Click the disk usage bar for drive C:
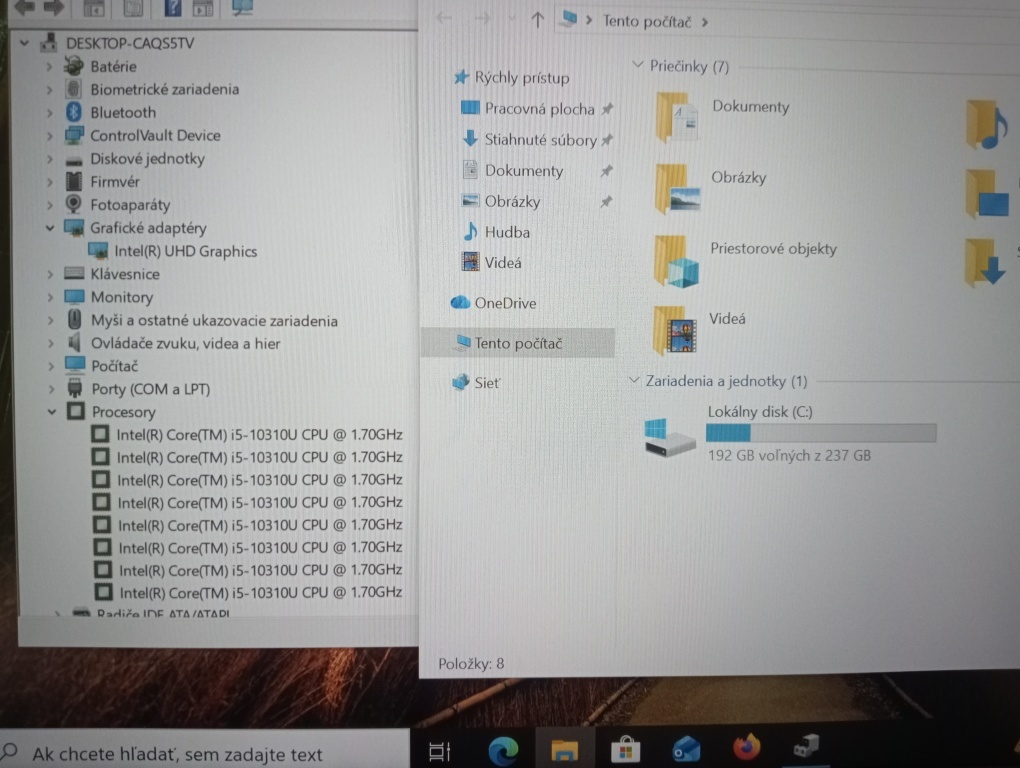Image resolution: width=1020 pixels, height=768 pixels. pos(820,431)
